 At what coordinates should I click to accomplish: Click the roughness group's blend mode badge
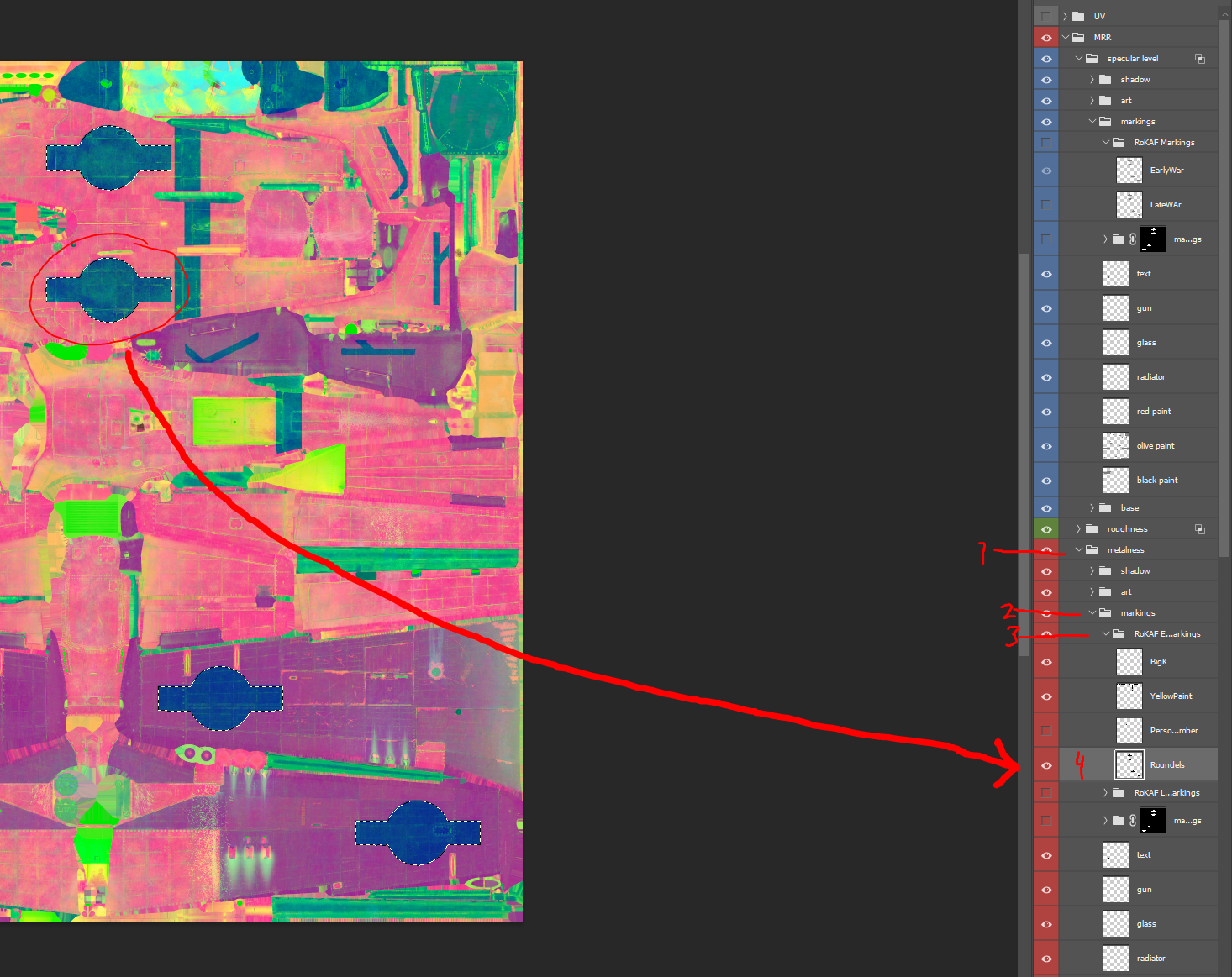point(1200,528)
